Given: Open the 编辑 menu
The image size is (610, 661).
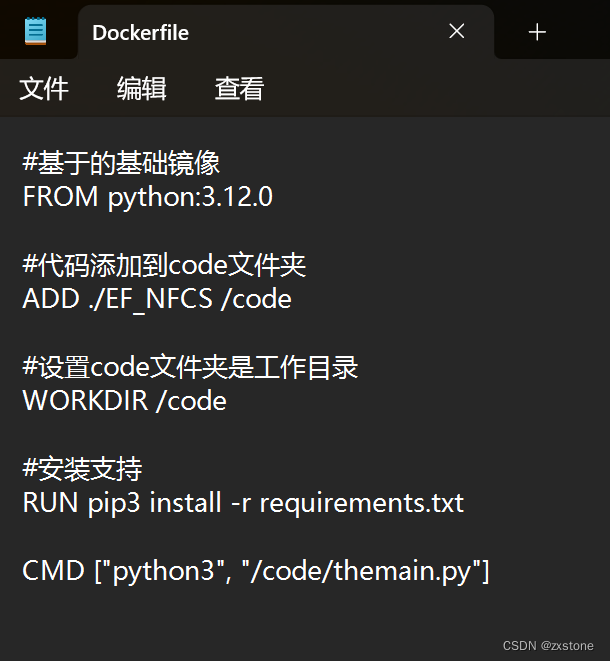Looking at the screenshot, I should (x=142, y=89).
